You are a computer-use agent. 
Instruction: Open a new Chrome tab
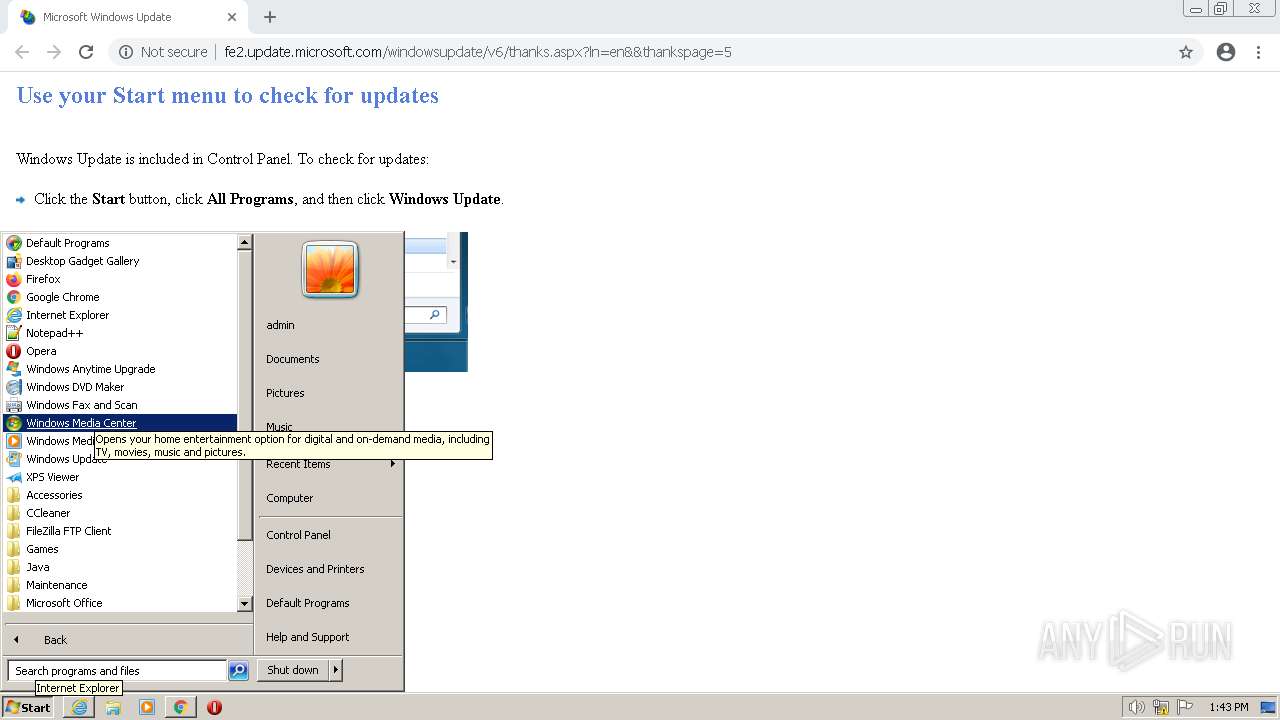270,17
